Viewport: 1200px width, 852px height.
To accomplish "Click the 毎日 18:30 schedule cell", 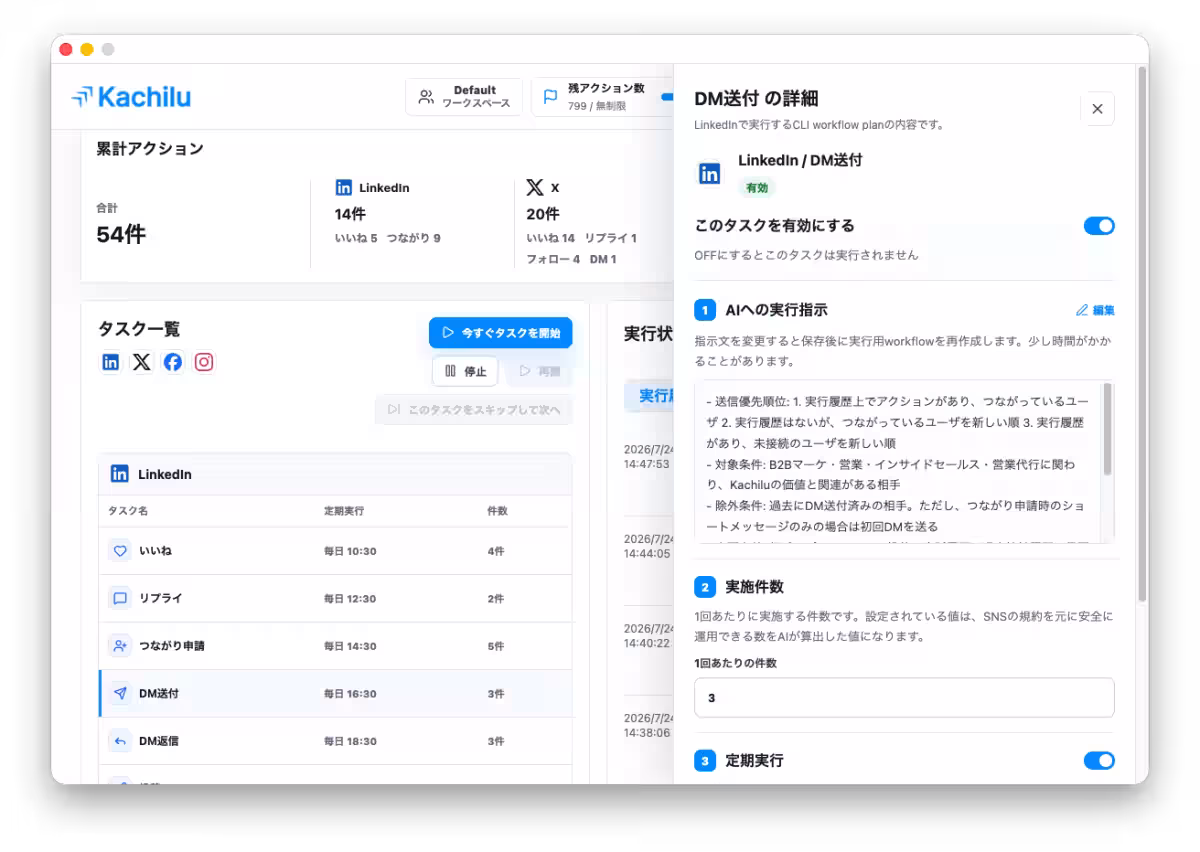I will (350, 741).
